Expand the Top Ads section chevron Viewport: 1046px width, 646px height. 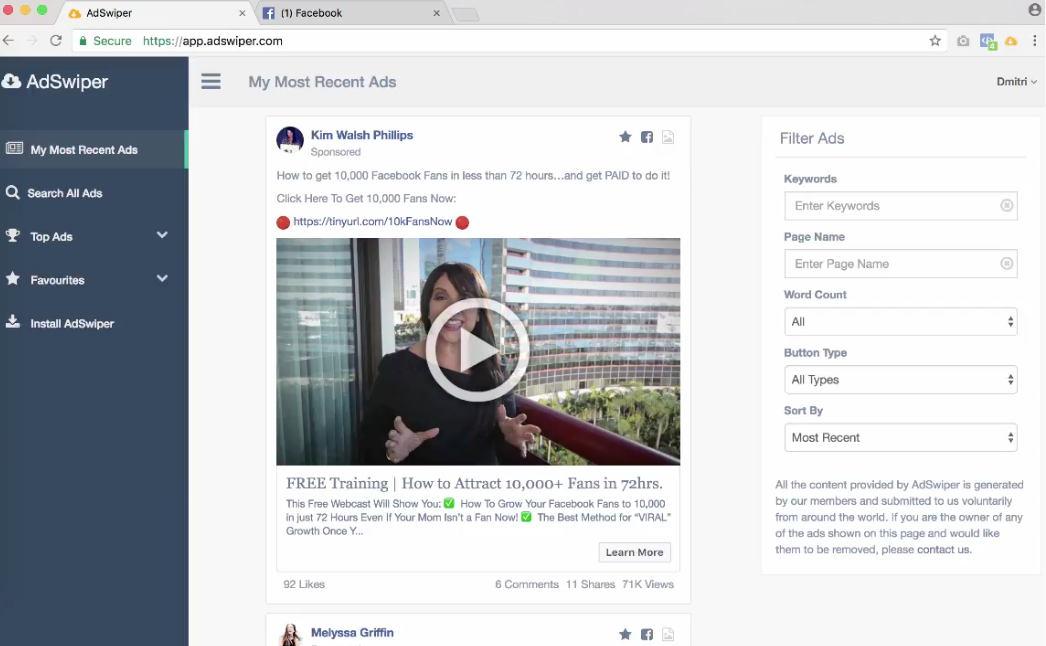click(x=162, y=236)
